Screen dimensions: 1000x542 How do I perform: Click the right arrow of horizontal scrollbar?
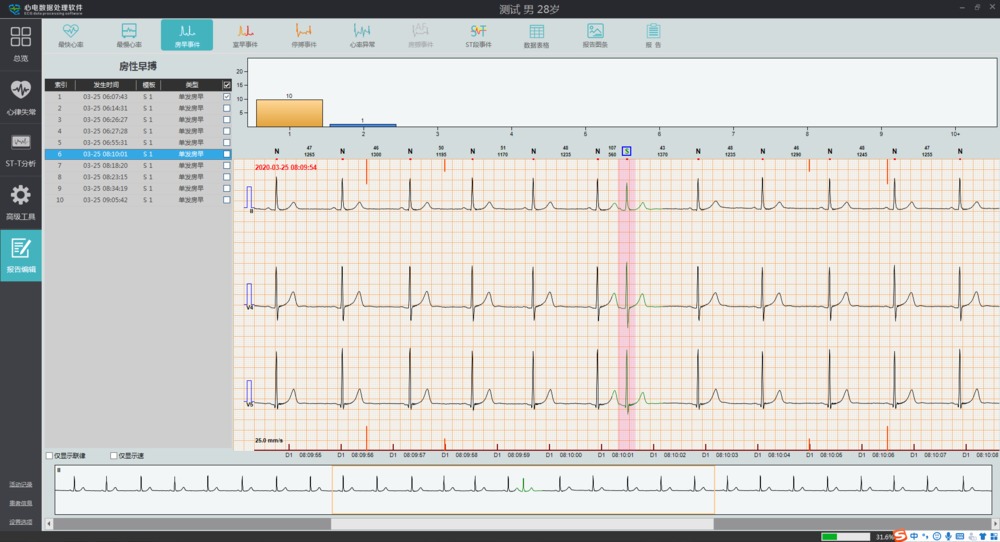pos(990,523)
